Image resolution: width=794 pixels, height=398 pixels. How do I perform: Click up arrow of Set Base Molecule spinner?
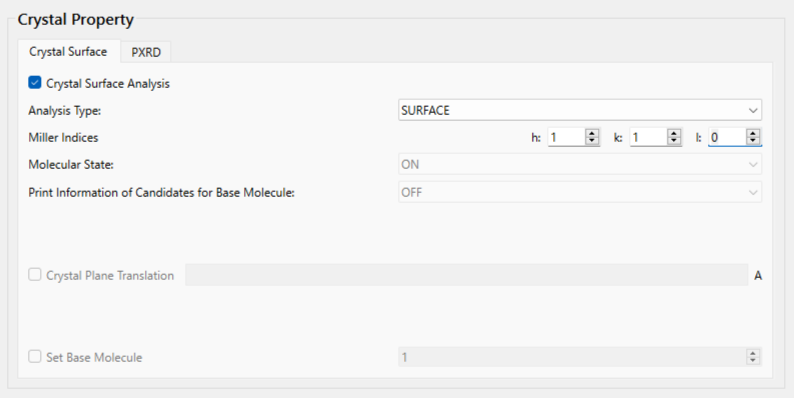click(753, 353)
